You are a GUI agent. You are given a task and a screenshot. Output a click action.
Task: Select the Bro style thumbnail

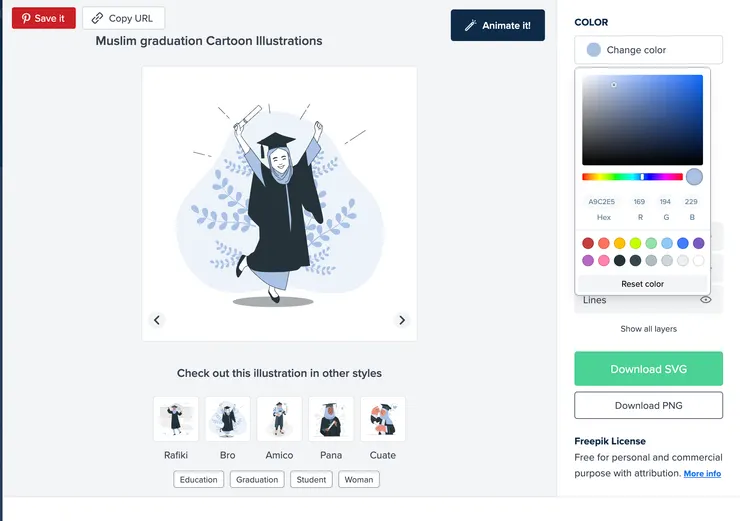coord(228,419)
